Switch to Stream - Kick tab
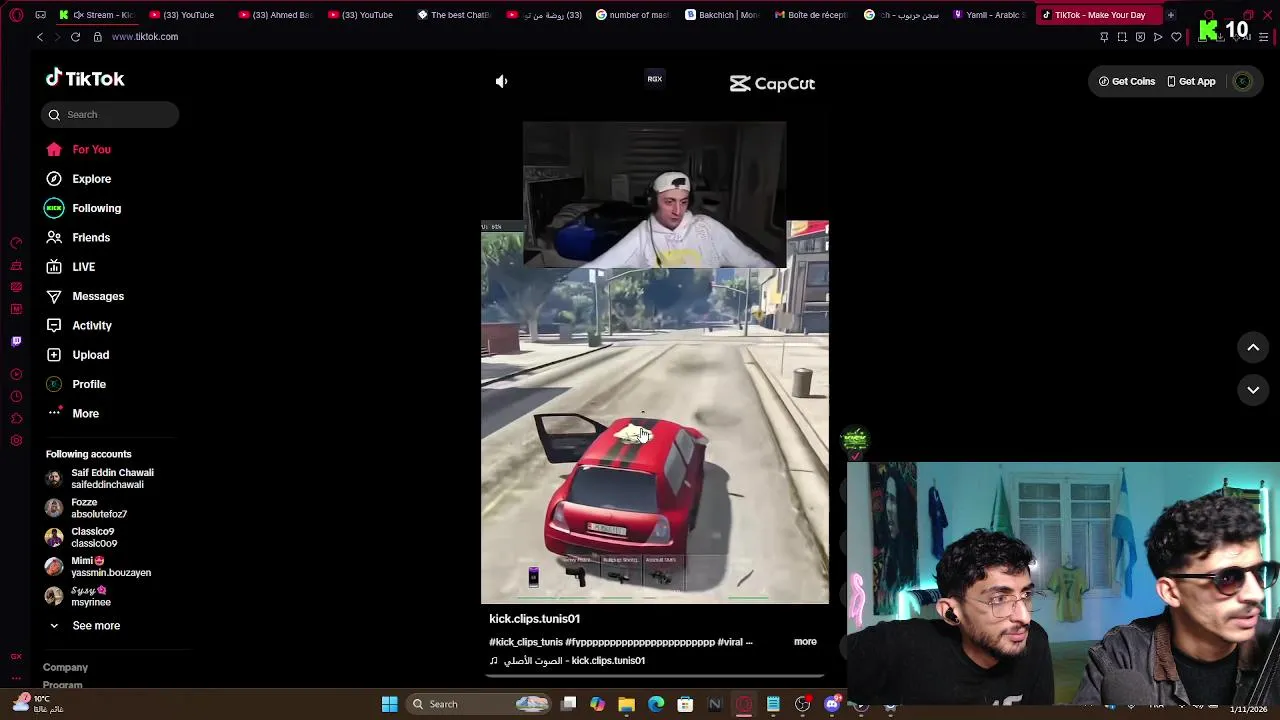The width and height of the screenshot is (1280, 720). [96, 15]
